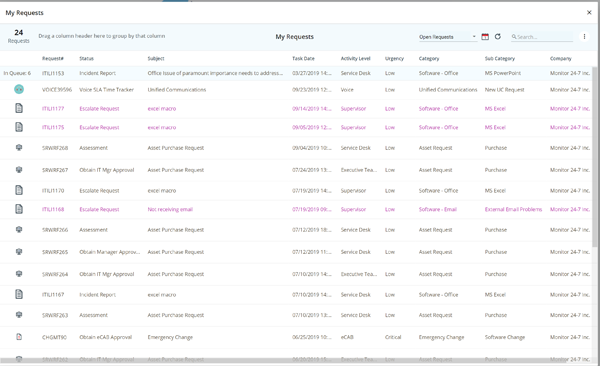
Task: Click the Office issue of paramount importance subject
Action: tap(215, 73)
